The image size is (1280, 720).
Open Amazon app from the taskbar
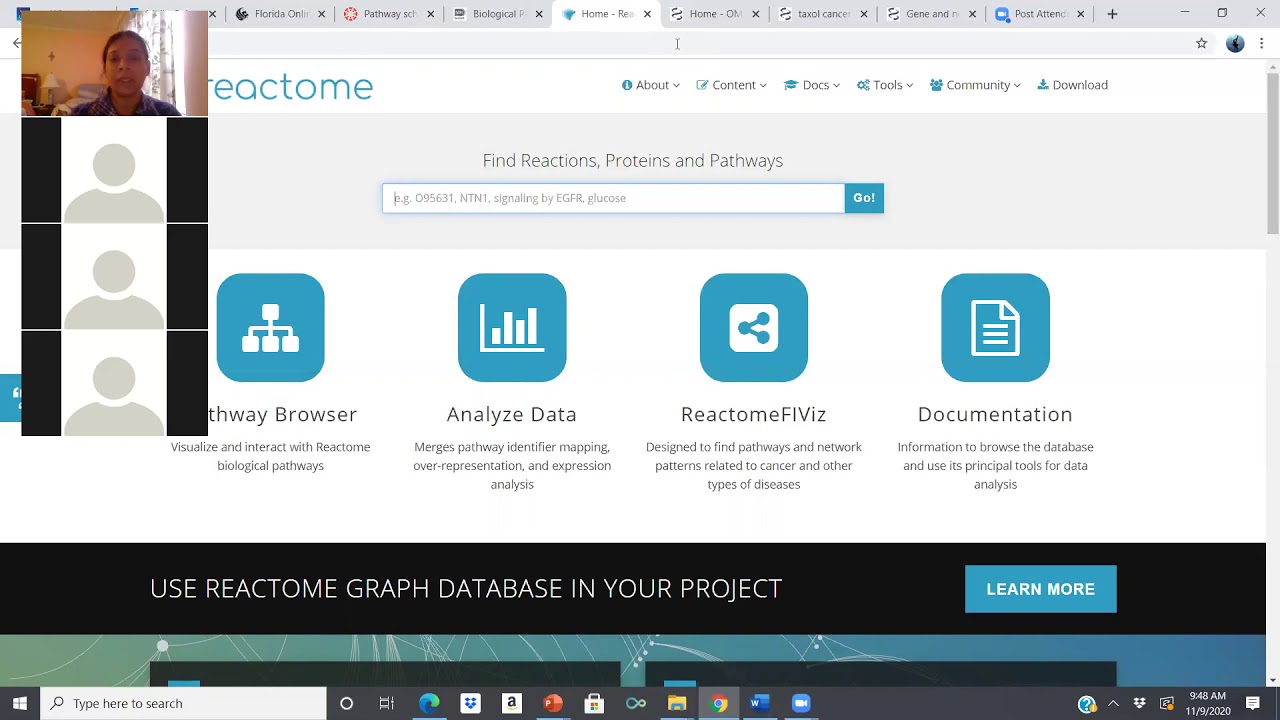pyautogui.click(x=511, y=703)
